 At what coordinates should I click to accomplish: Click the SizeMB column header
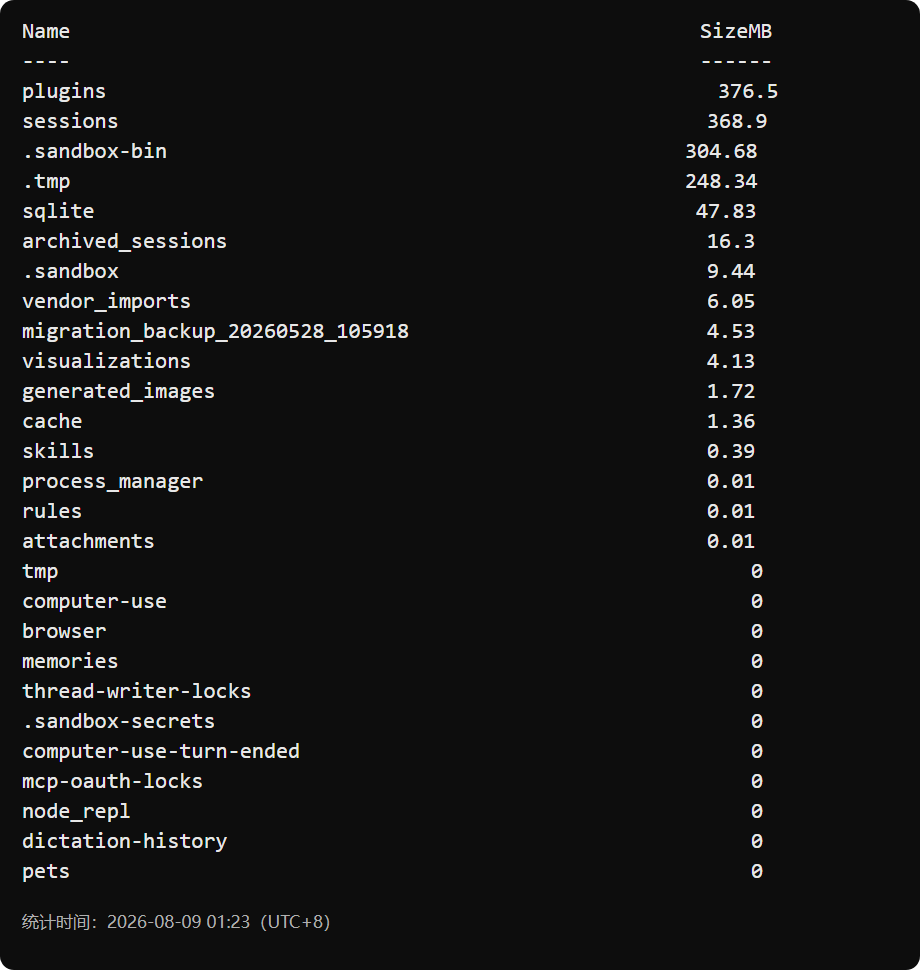[736, 32]
